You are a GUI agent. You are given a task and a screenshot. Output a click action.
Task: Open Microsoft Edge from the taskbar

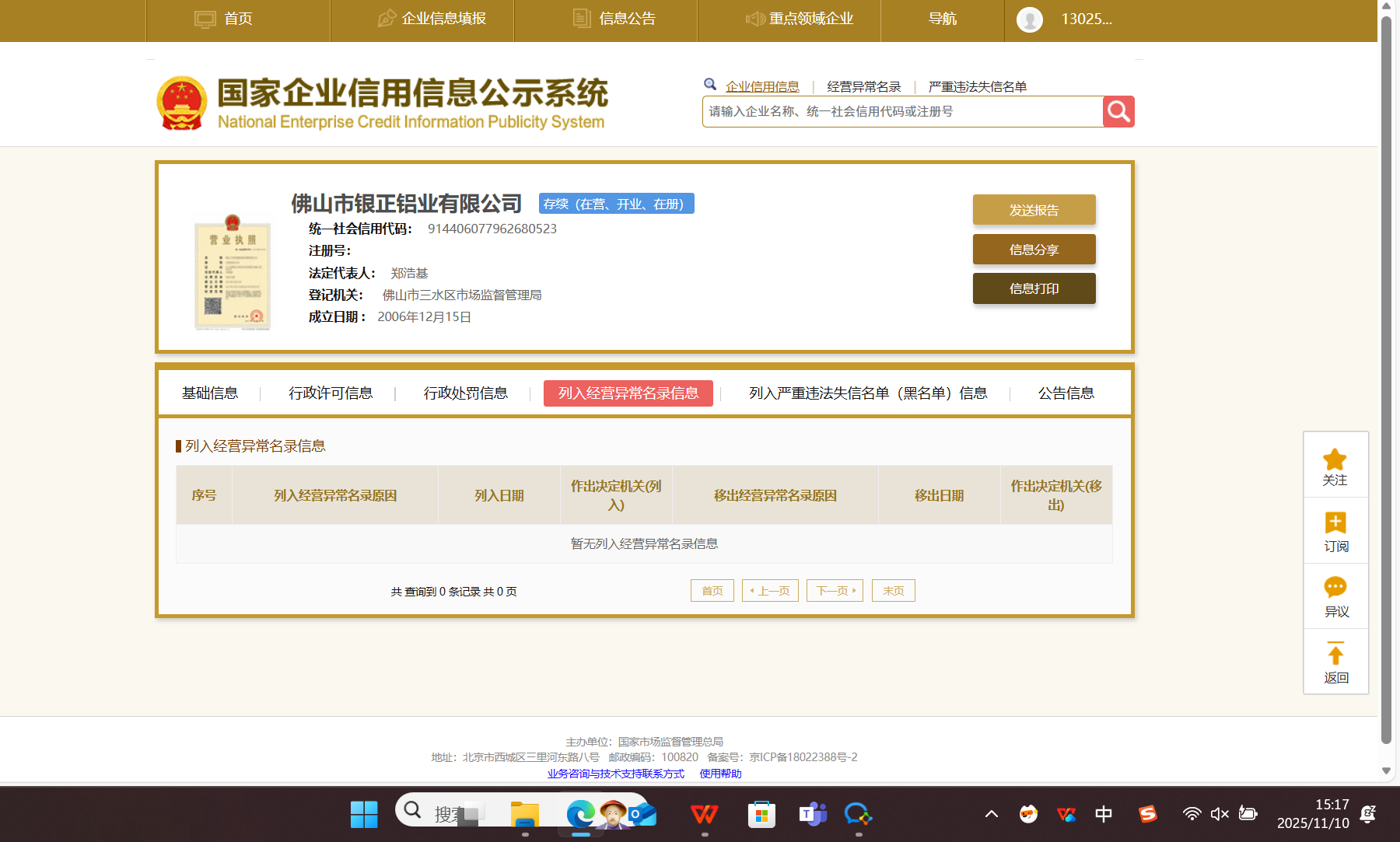pos(580,814)
